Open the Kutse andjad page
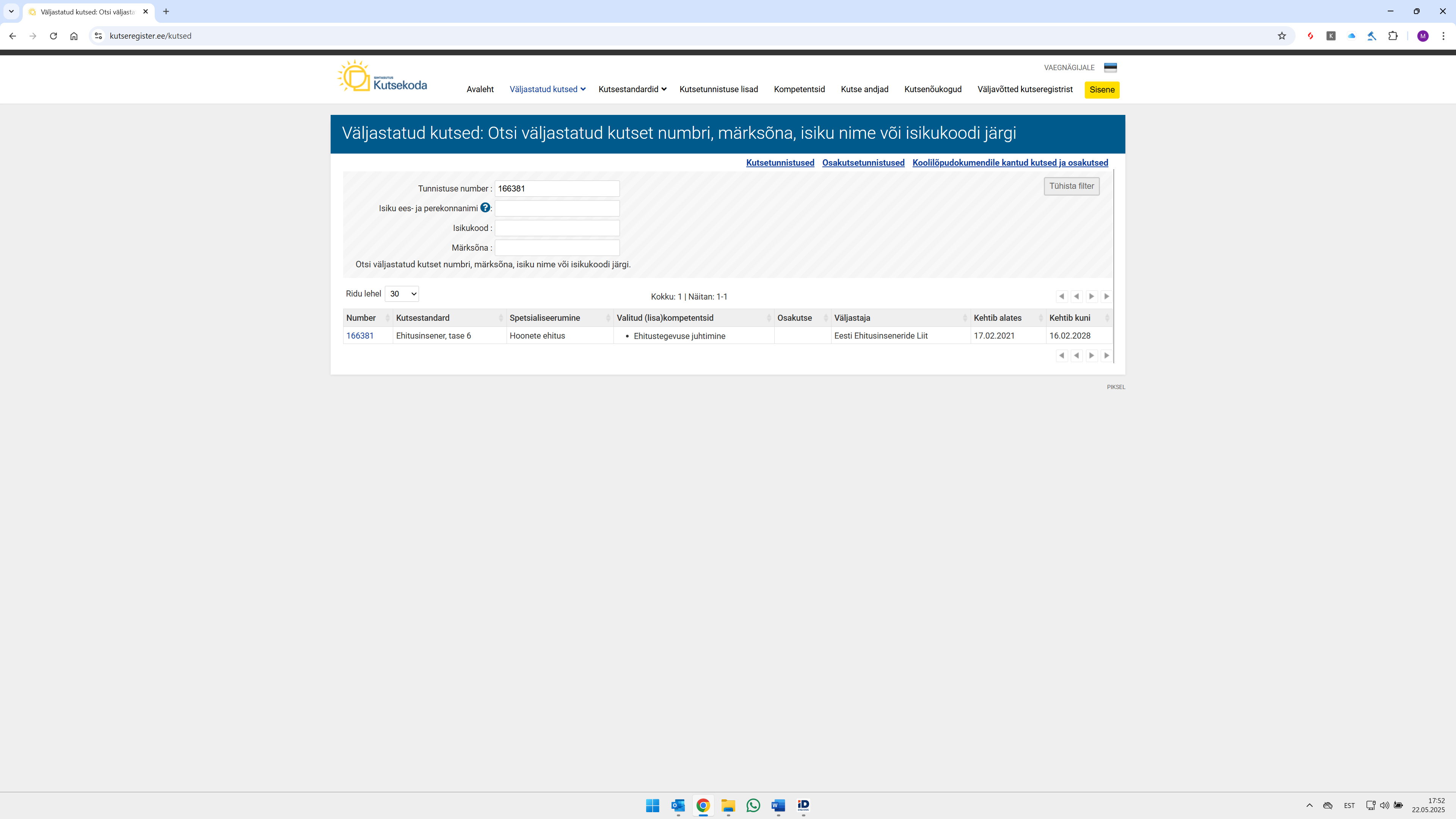 [864, 89]
